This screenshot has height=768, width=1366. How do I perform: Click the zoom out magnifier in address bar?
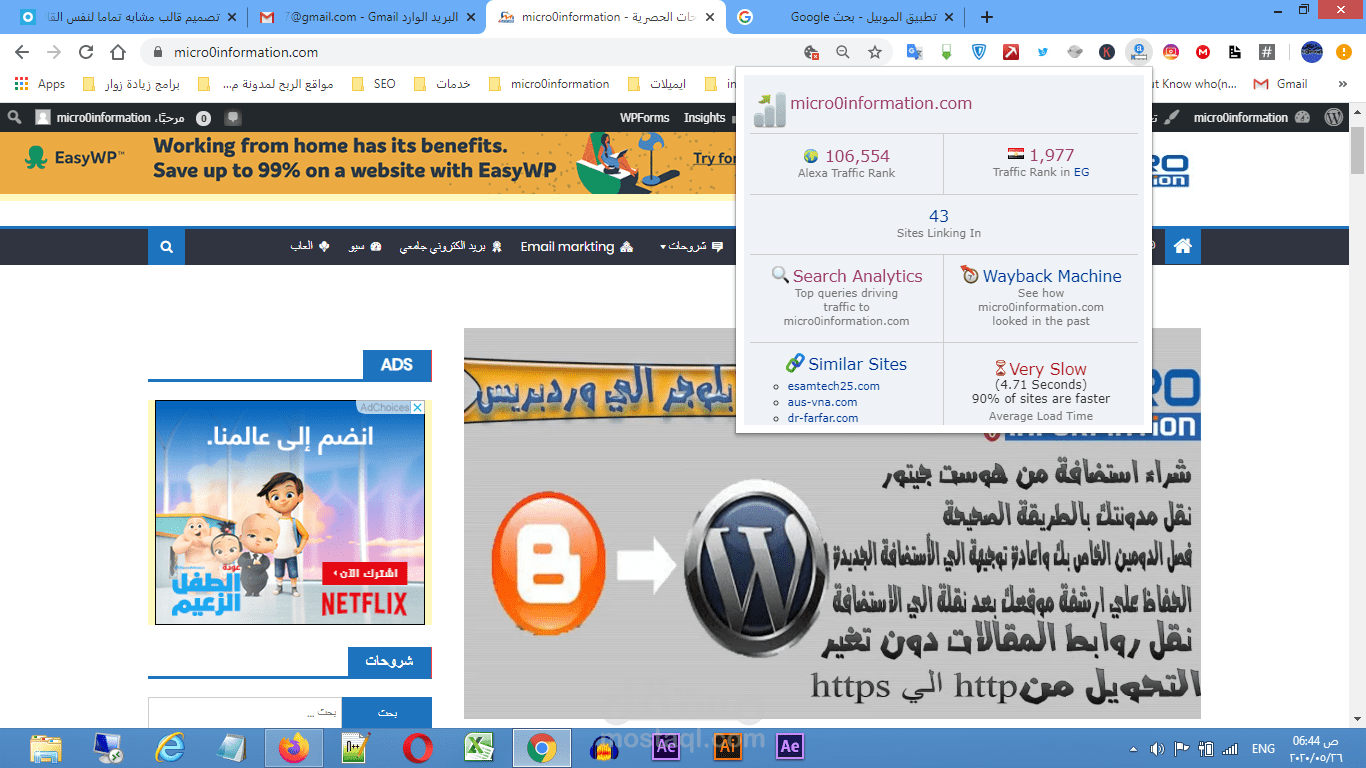(x=843, y=52)
